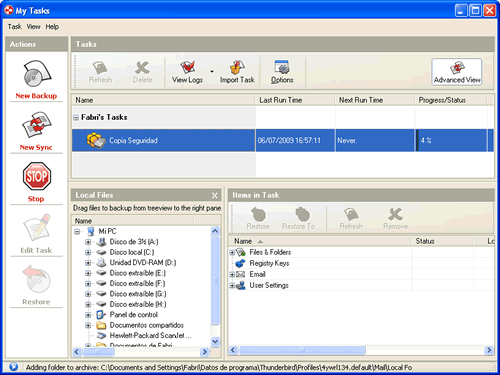500x375 pixels.
Task: Click the Local Files Name column header
Action: coord(133,221)
